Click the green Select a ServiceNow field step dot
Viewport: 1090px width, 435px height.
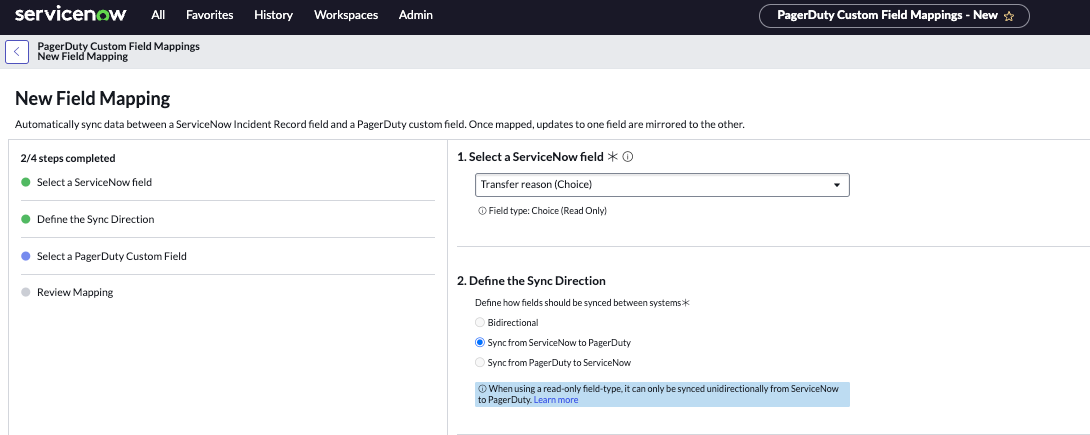(25, 182)
